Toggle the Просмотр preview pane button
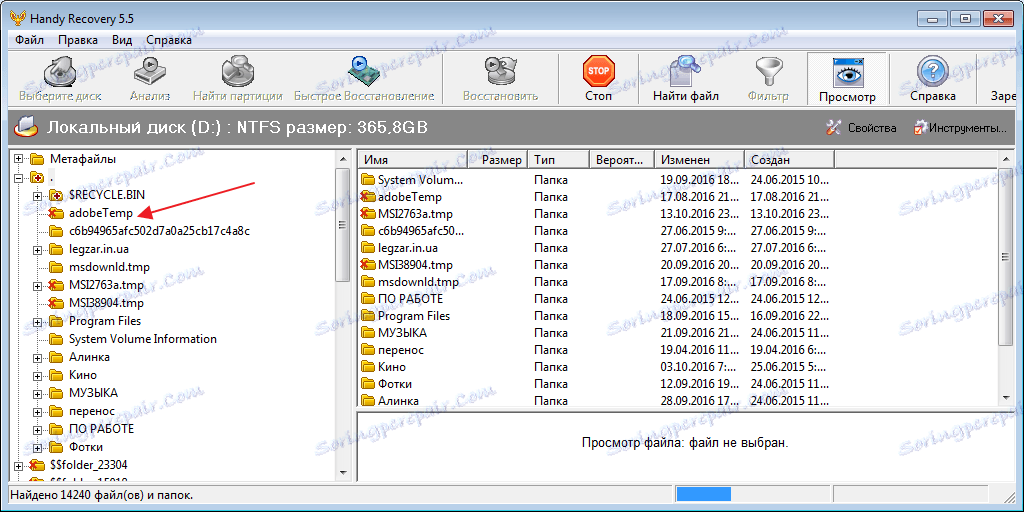This screenshot has width=1024, height=512. coord(847,80)
